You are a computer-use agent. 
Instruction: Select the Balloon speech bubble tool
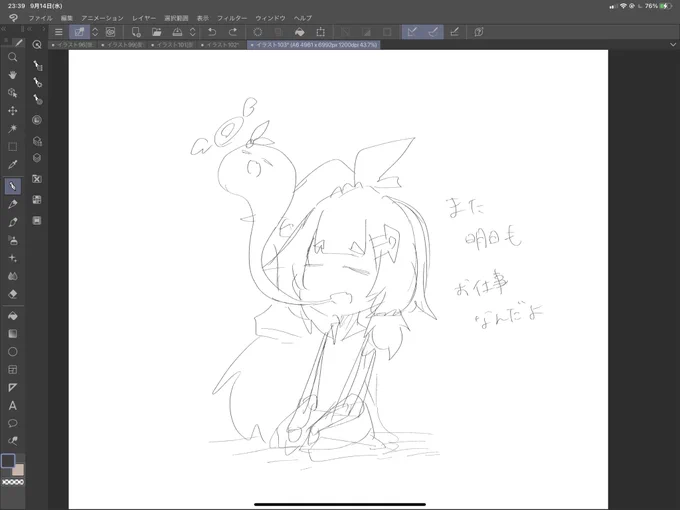point(13,423)
